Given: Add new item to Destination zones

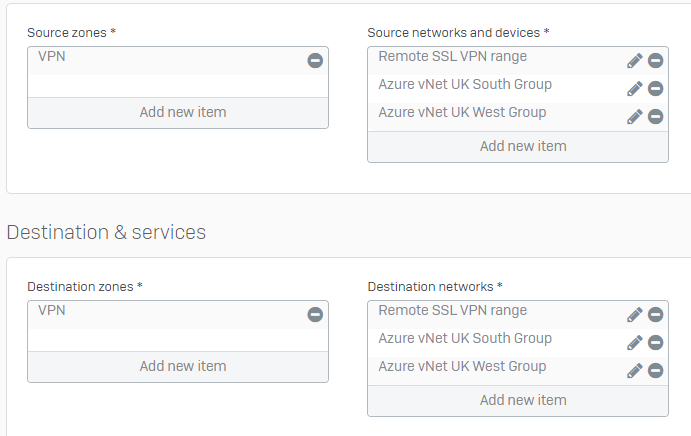Looking at the screenshot, I should (178, 367).
